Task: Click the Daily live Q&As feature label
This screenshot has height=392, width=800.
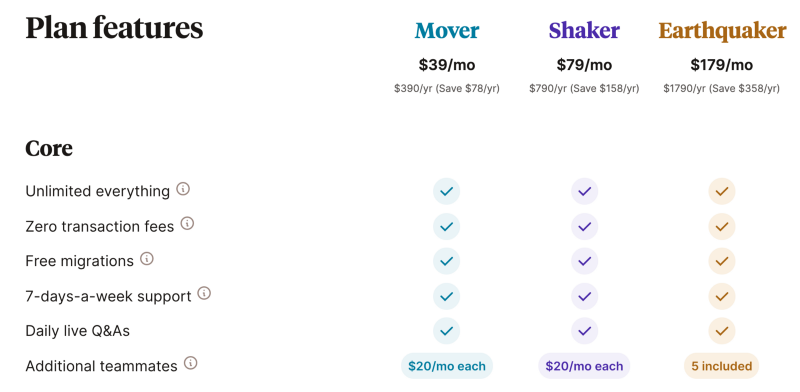Action: [x=78, y=331]
